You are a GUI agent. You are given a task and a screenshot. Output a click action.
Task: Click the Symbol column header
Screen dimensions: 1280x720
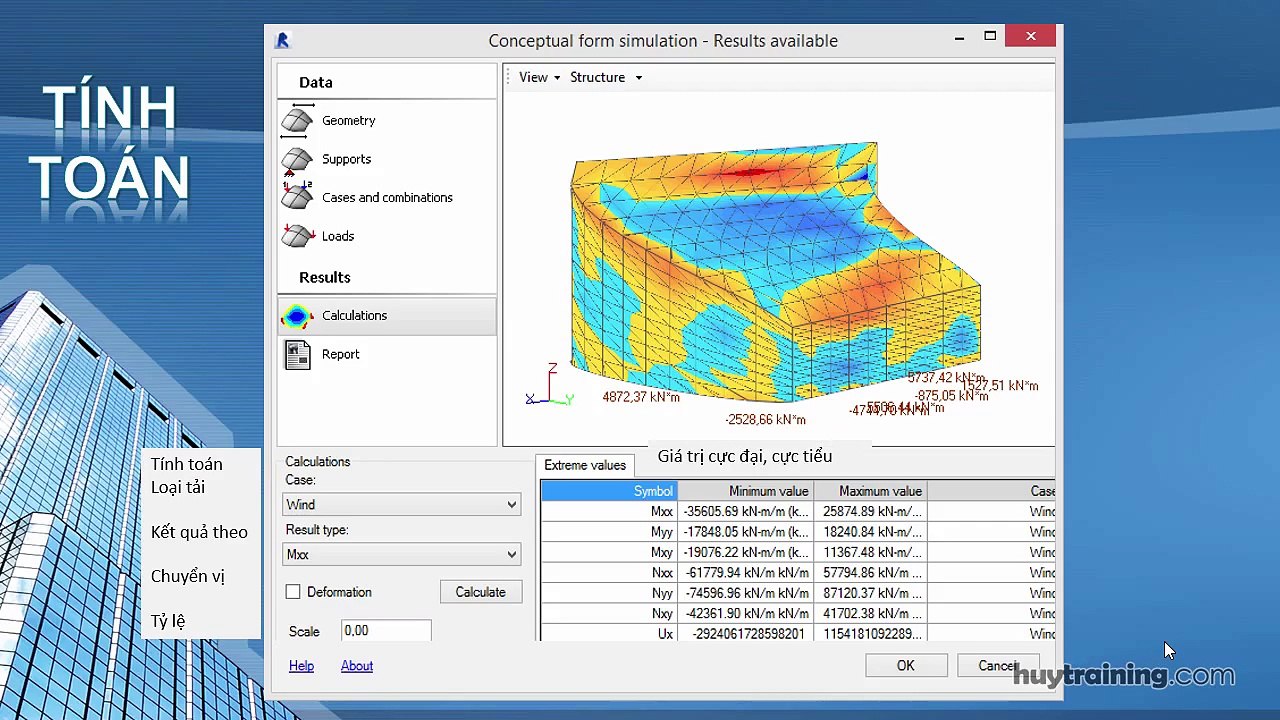pyautogui.click(x=610, y=491)
